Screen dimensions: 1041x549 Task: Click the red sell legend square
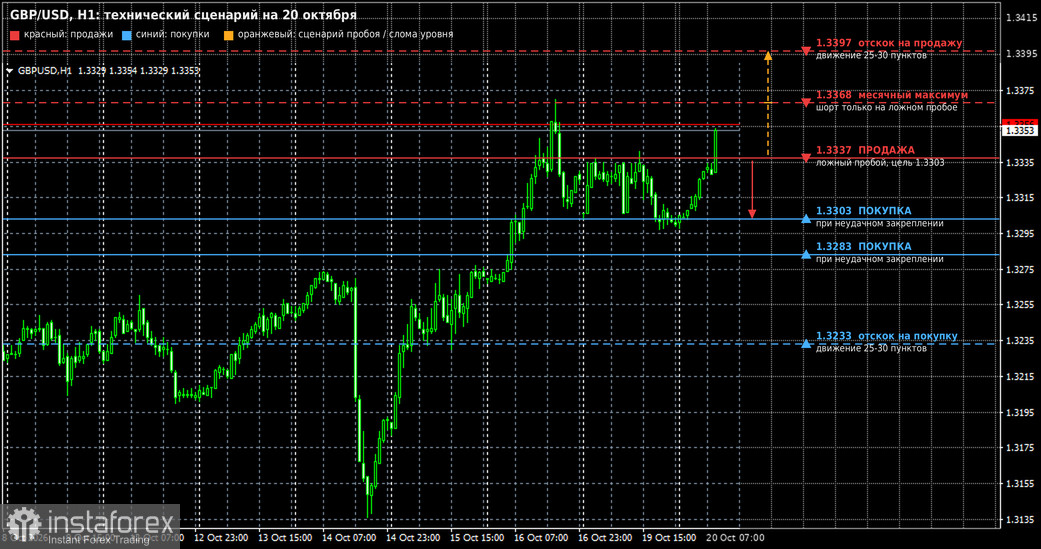(14, 35)
